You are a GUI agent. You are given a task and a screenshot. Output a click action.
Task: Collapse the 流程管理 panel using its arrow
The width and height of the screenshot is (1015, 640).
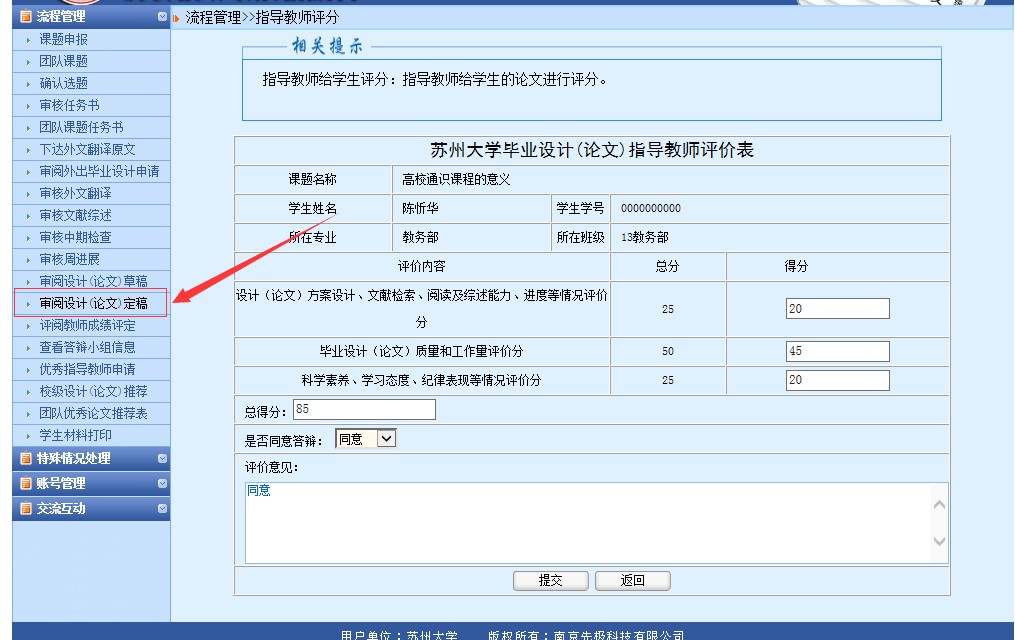[x=162, y=16]
